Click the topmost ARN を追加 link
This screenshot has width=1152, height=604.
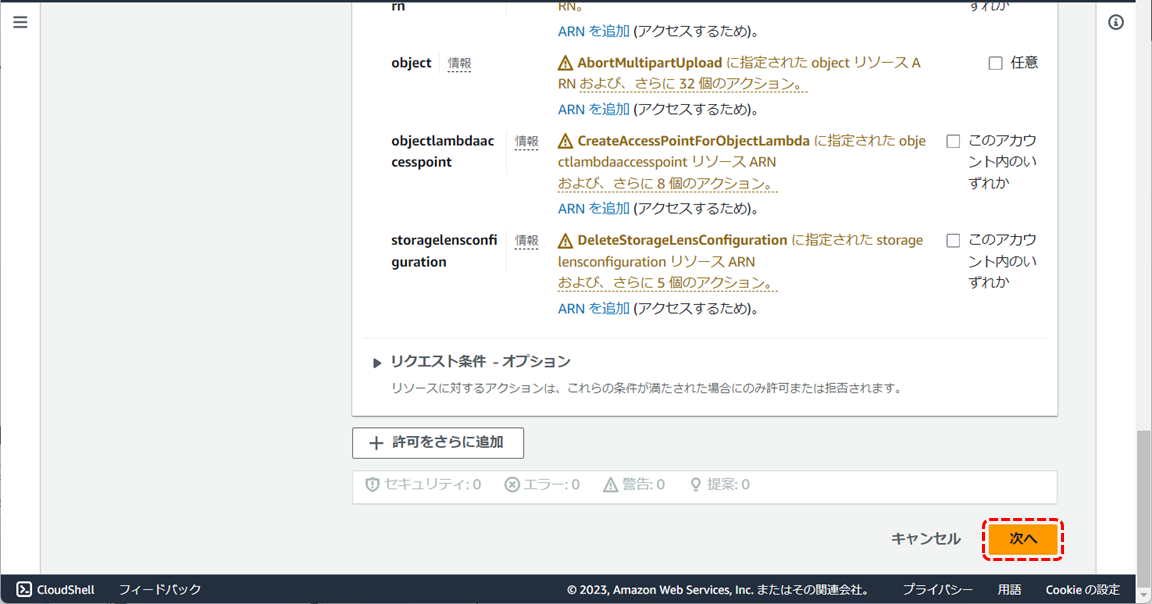click(594, 32)
